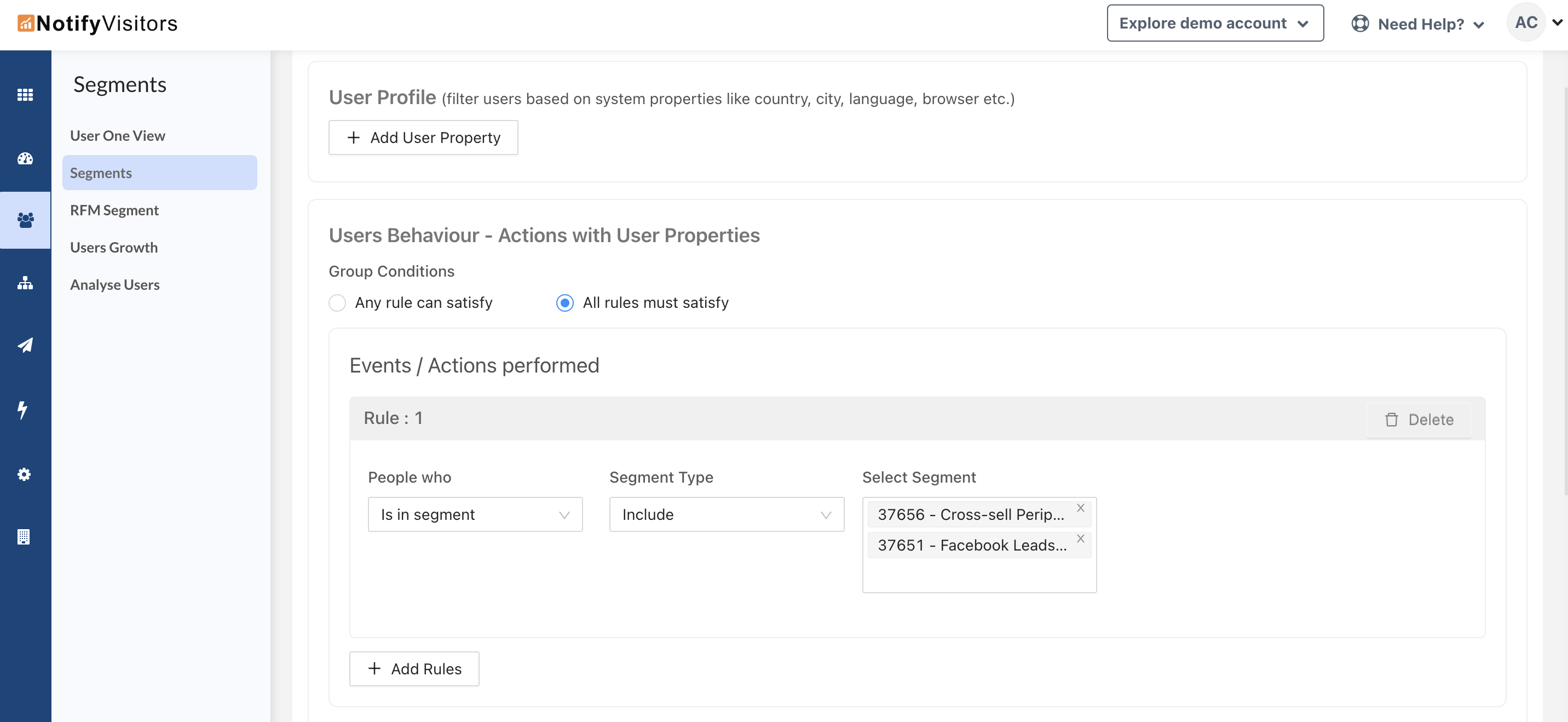Click the Add User Property button
The width and height of the screenshot is (1568, 722).
423,137
